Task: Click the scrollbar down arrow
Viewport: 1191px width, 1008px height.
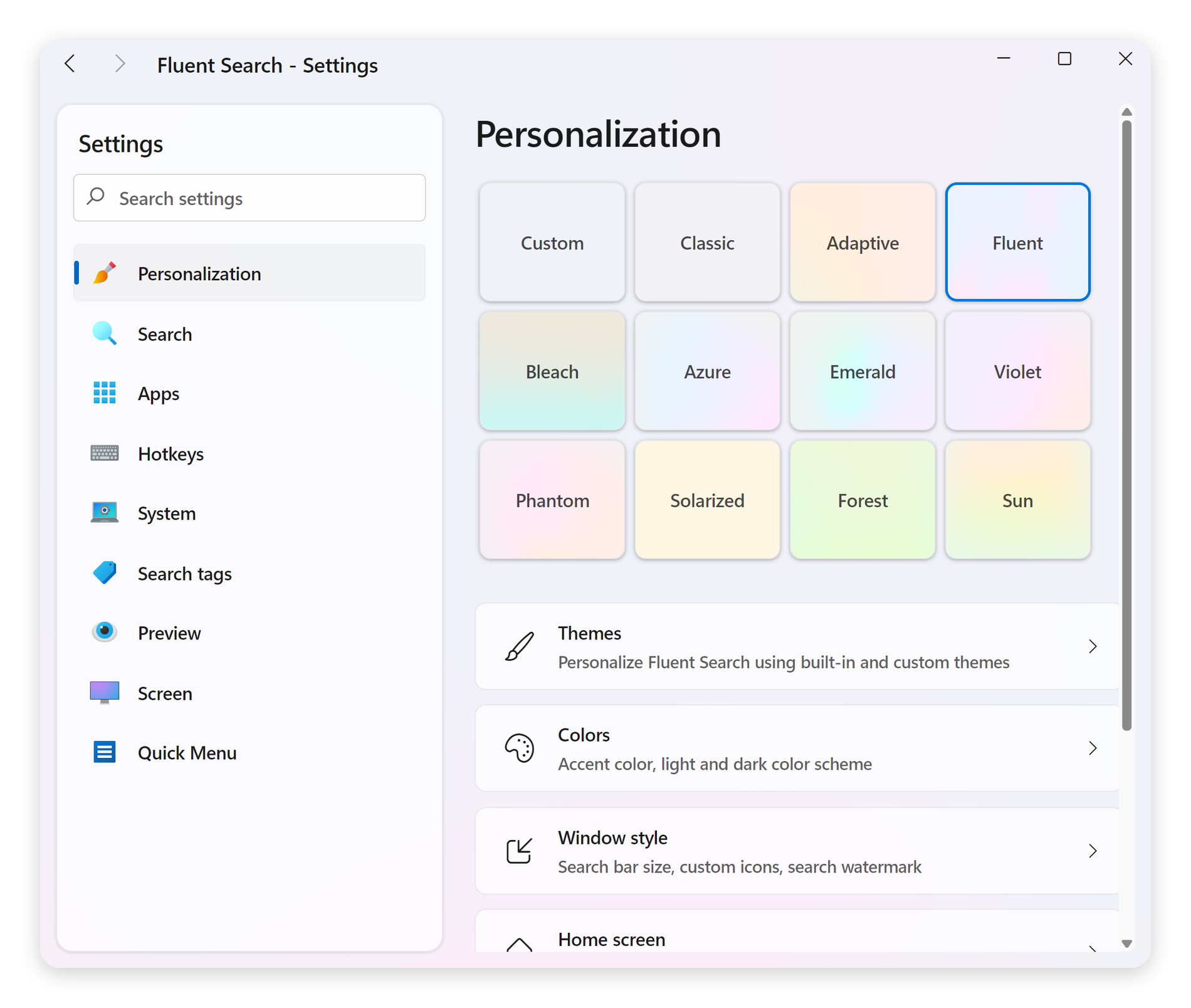Action: click(x=1126, y=943)
